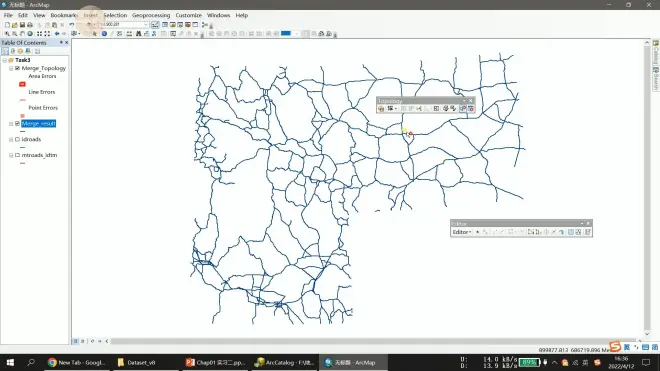660x371 pixels.
Task: Select the Fix Topology Error tool
Action: point(462,109)
